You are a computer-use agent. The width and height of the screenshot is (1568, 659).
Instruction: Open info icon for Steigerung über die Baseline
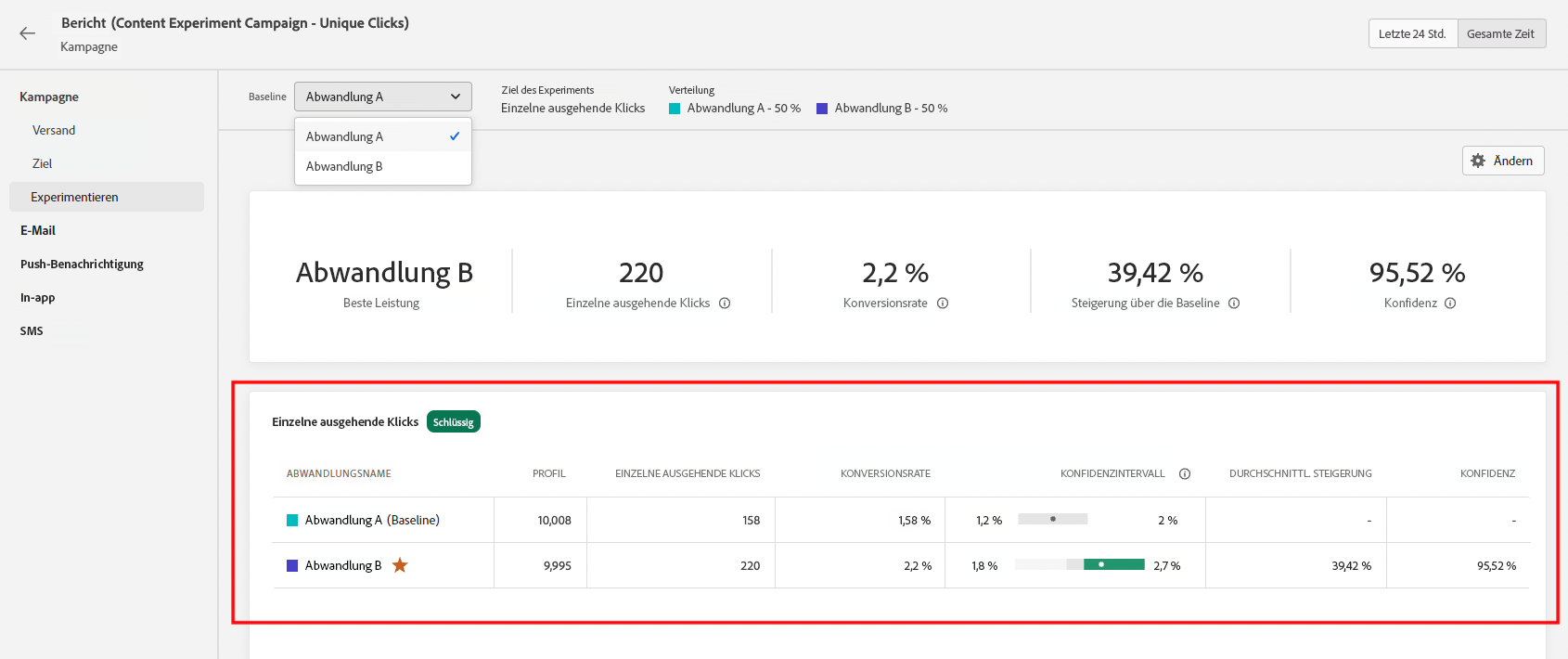[1234, 303]
